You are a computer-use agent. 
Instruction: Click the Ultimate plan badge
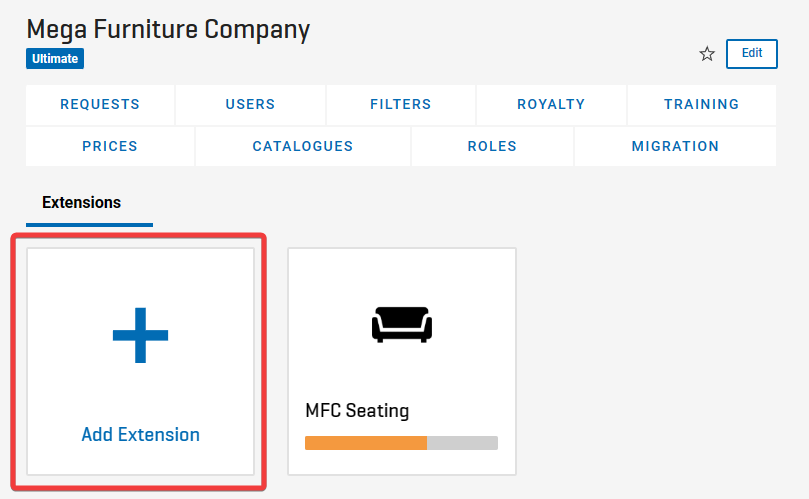point(55,59)
